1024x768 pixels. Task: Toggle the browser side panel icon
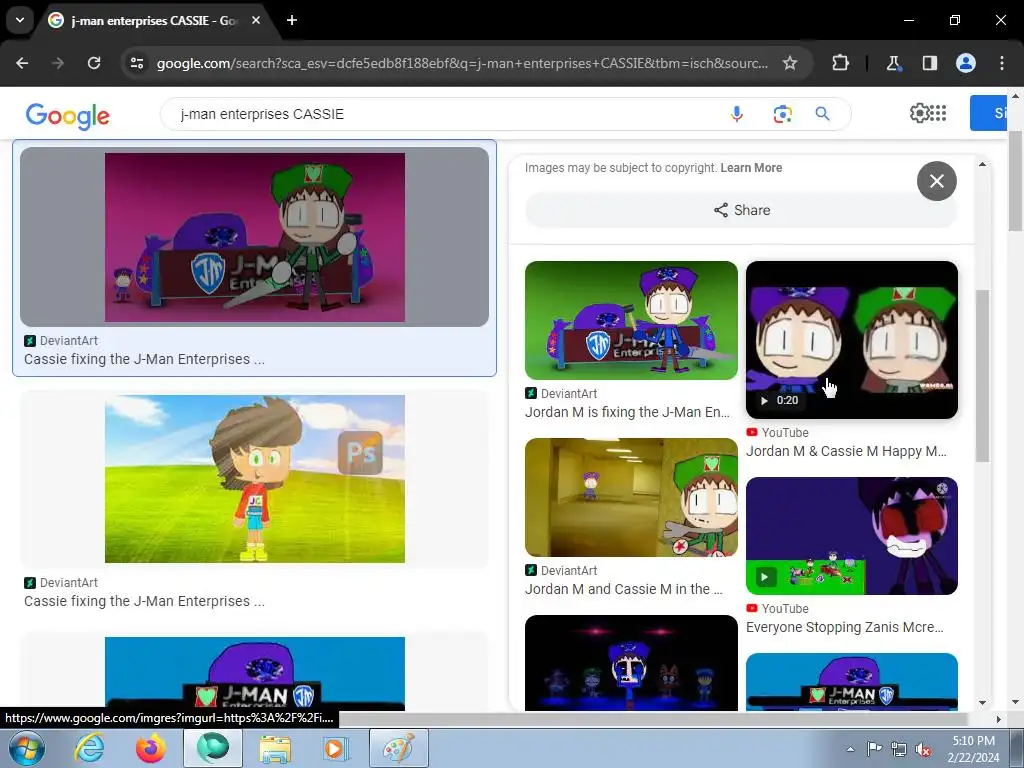929,63
